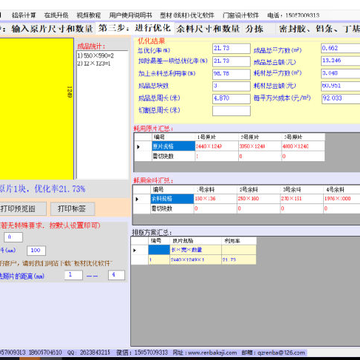
Task: Click the 打印预览图 button
Action: [x=23, y=209]
